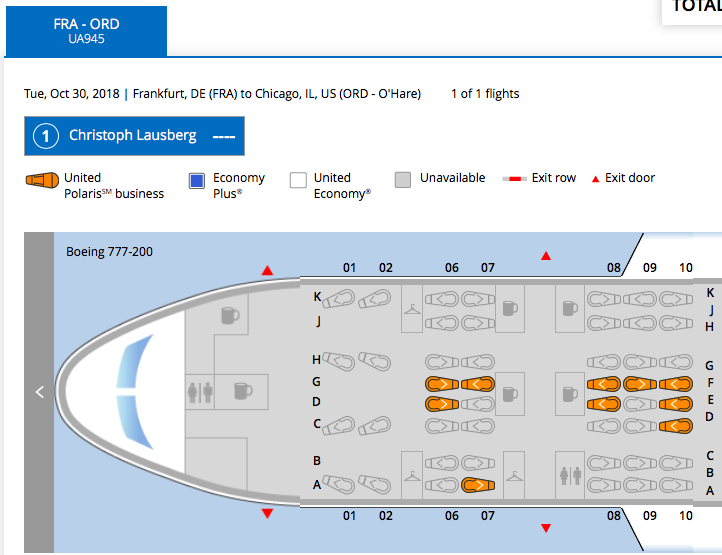Choose Polaris seat 06D

coord(441,404)
